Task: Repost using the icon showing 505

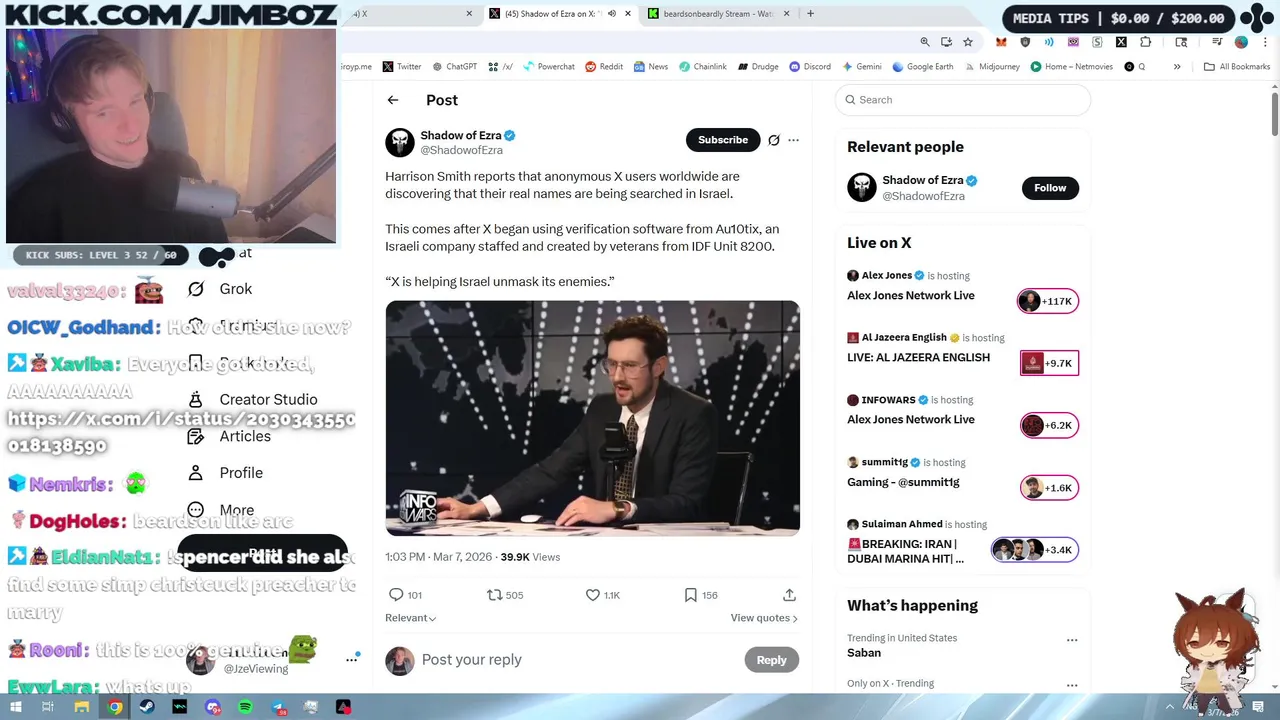Action: click(494, 595)
